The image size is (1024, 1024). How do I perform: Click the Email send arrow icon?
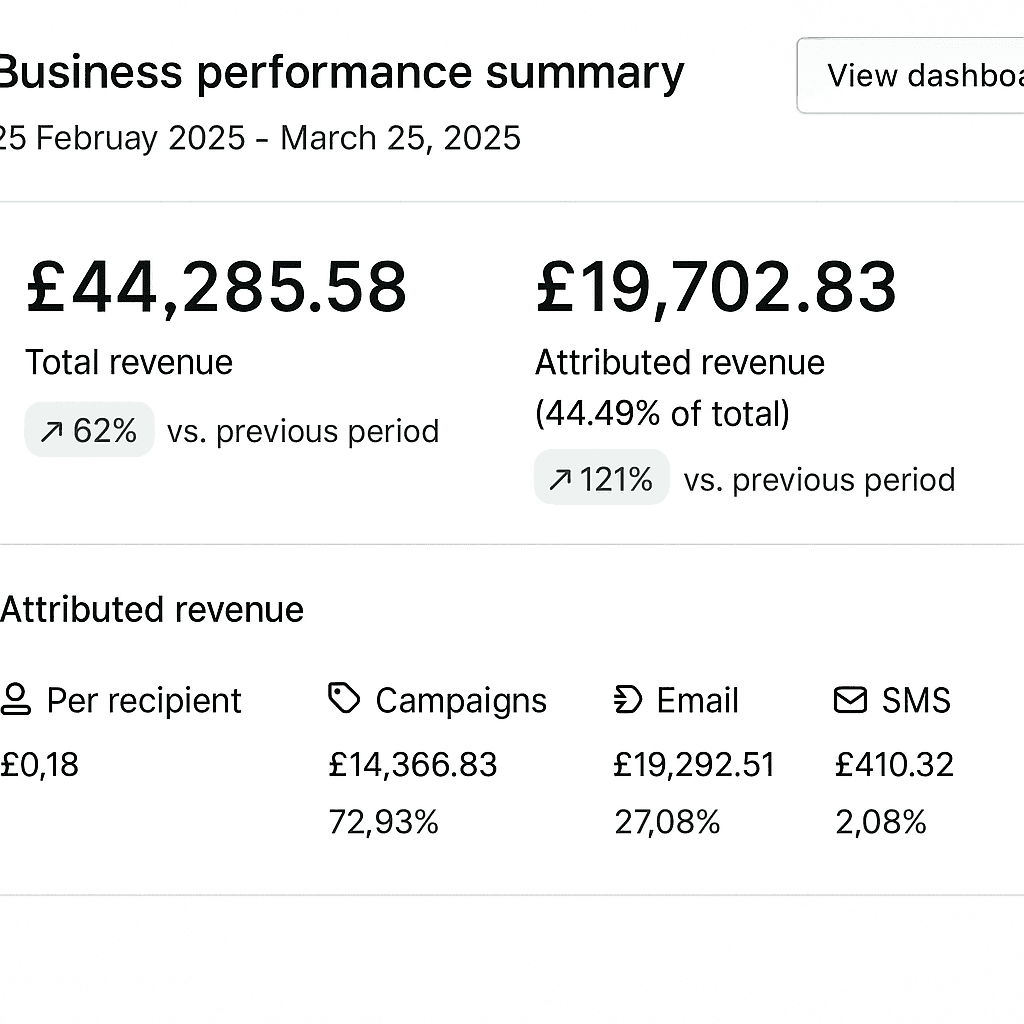(x=628, y=700)
